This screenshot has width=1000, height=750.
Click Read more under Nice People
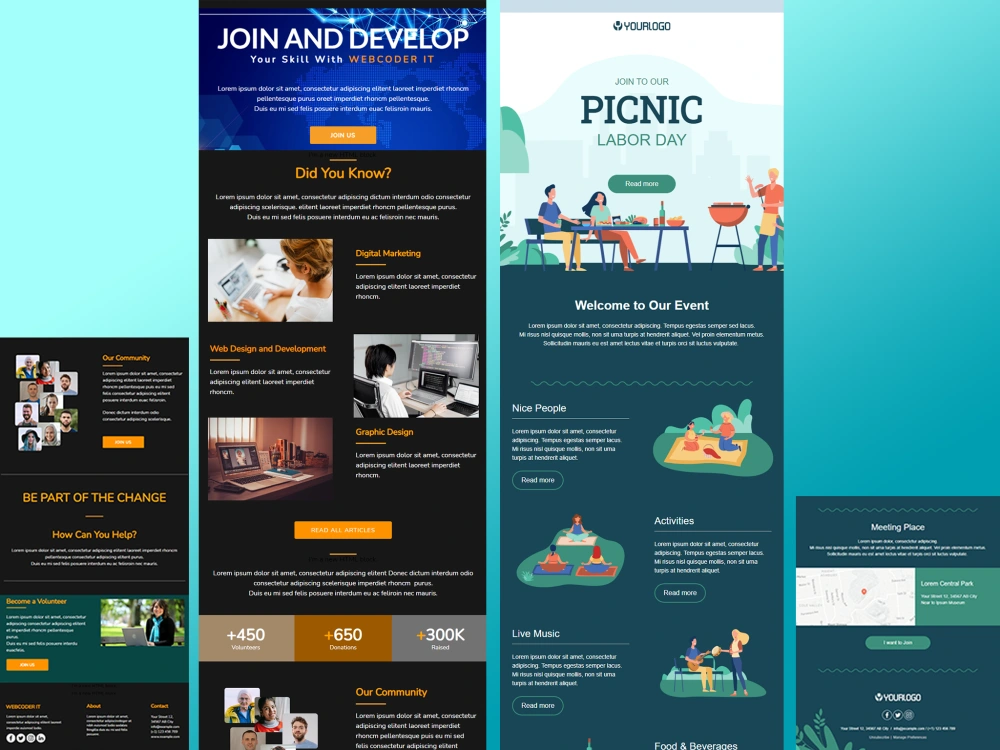tap(538, 480)
